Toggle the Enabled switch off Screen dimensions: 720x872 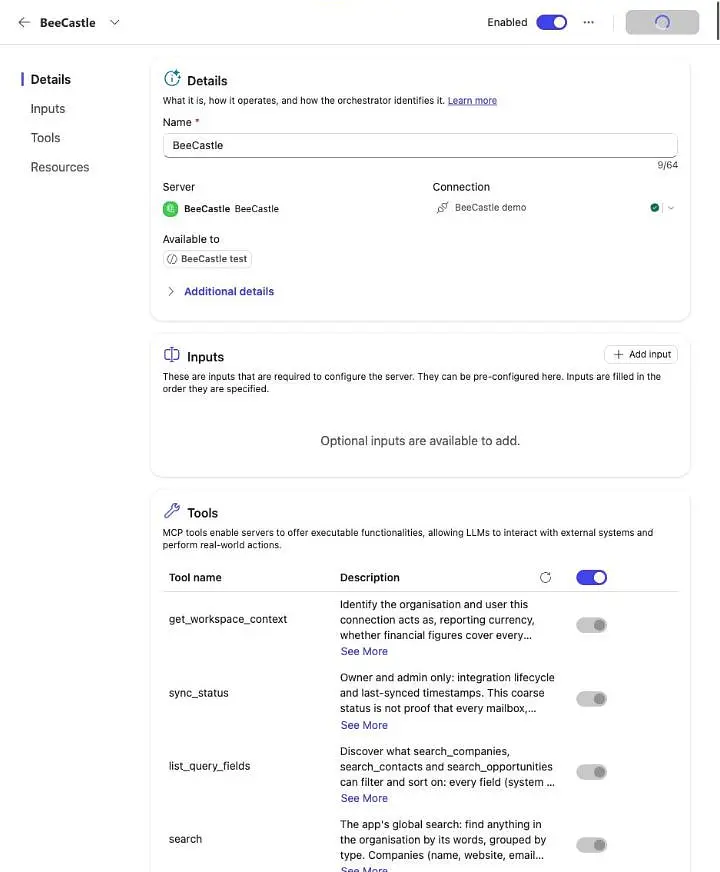pyautogui.click(x=551, y=22)
